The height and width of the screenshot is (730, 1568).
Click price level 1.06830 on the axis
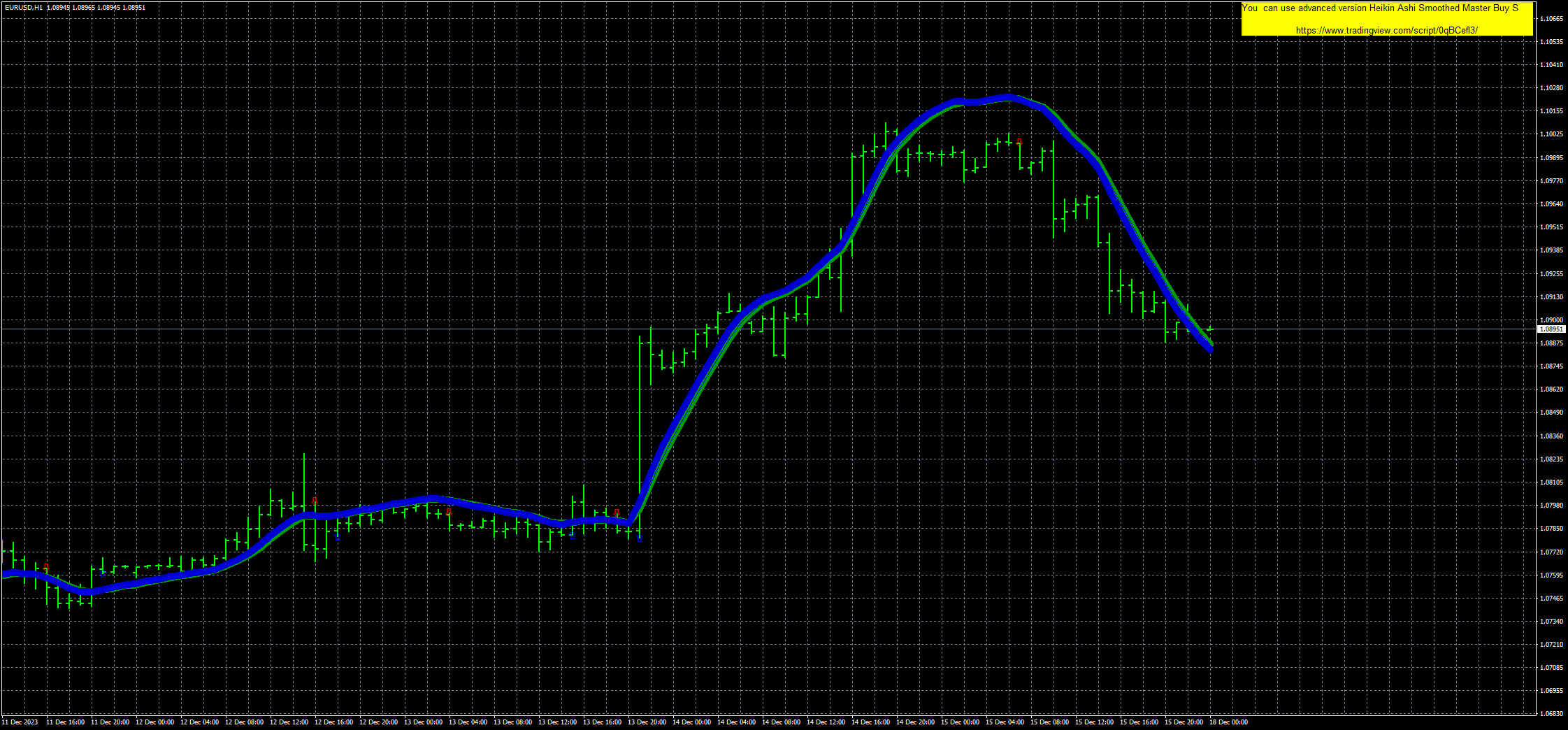[x=1551, y=714]
